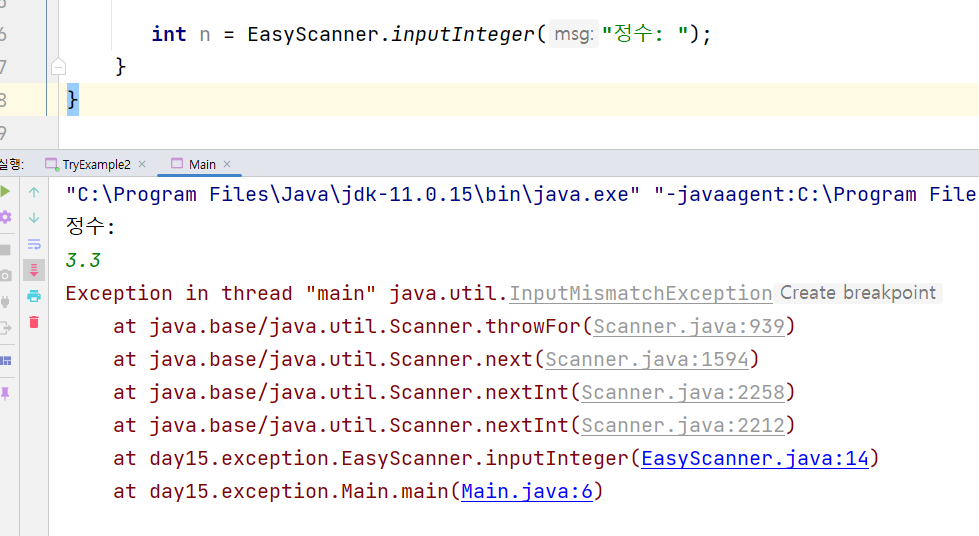Viewport: 979px width, 536px height.
Task: Close the Main run tab
Action: (227, 164)
